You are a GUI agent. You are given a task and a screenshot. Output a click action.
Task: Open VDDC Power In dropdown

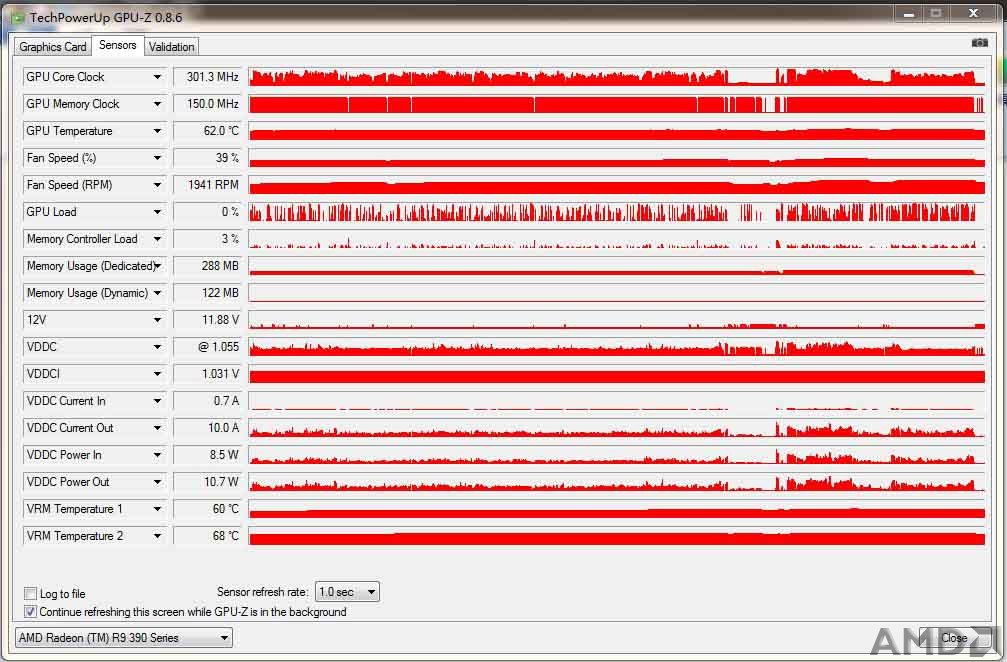pos(157,455)
